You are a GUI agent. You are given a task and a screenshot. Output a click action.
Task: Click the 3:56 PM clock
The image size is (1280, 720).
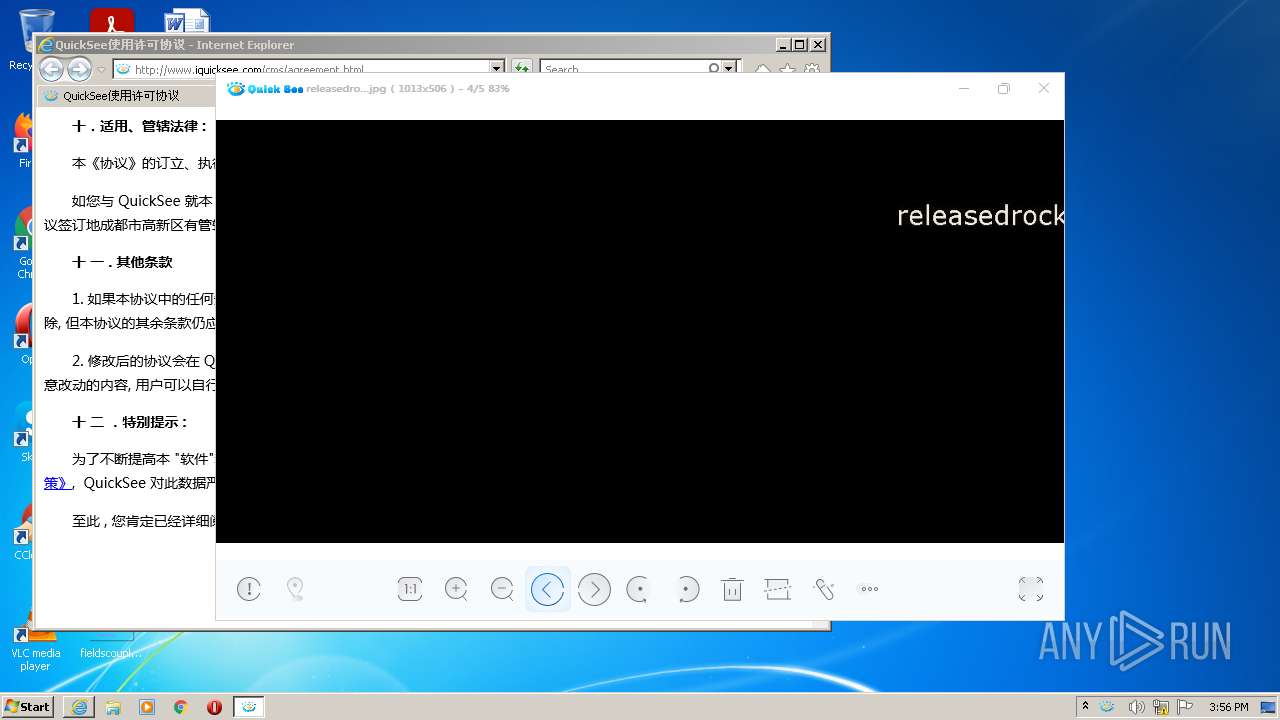click(x=1228, y=707)
